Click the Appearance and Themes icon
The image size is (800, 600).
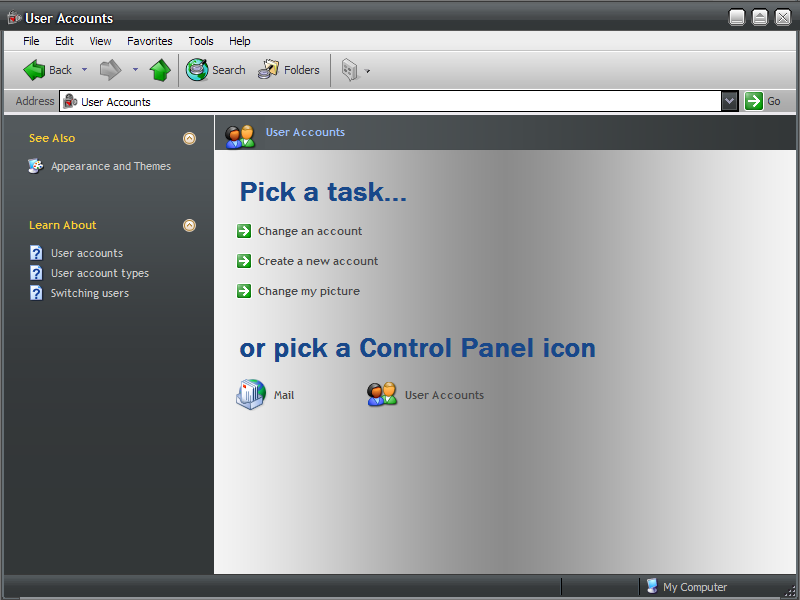pos(36,166)
